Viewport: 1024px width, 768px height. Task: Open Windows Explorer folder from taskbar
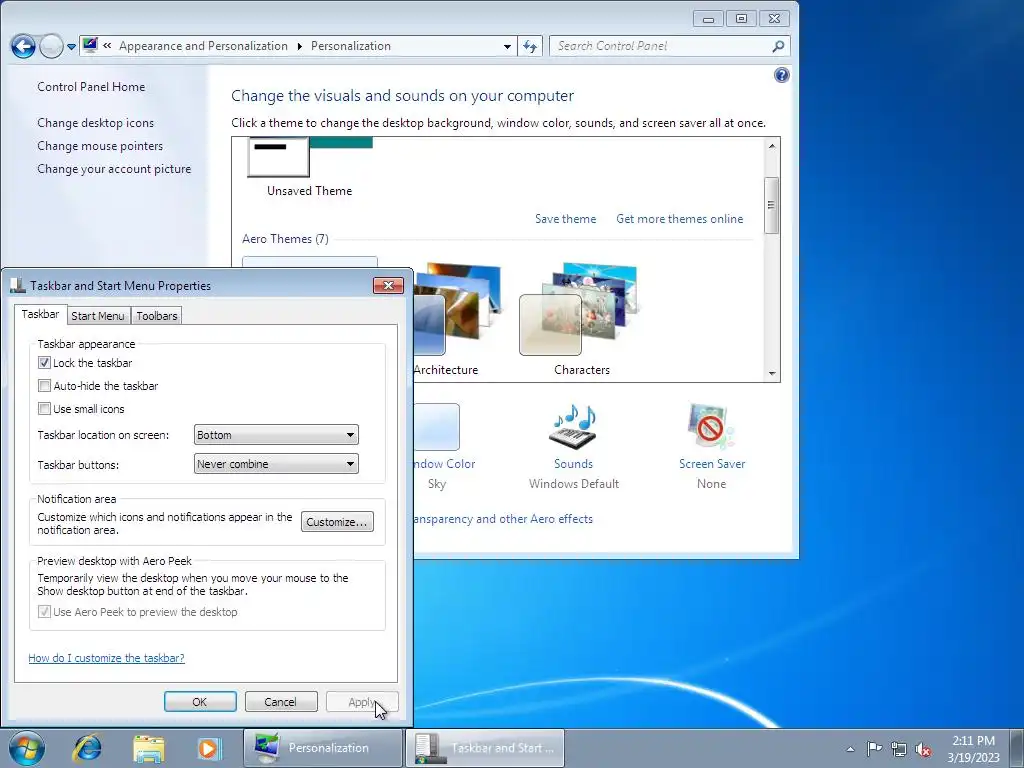coord(148,748)
